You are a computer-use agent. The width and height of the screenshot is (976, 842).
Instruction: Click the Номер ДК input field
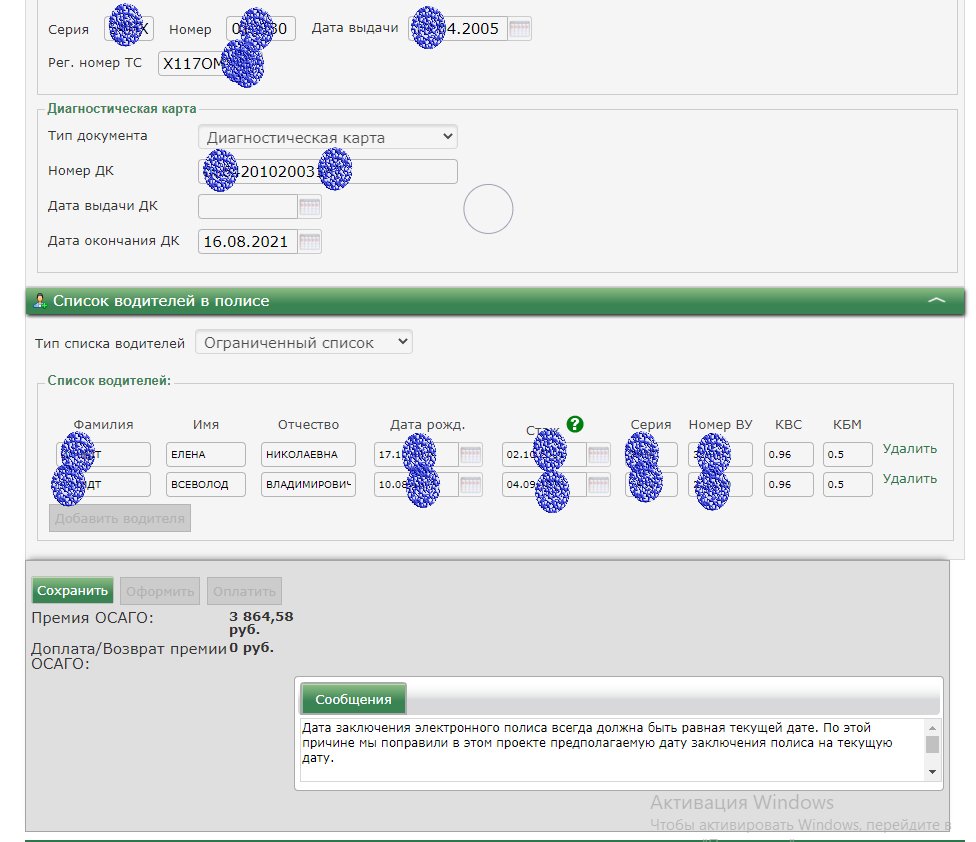[328, 171]
